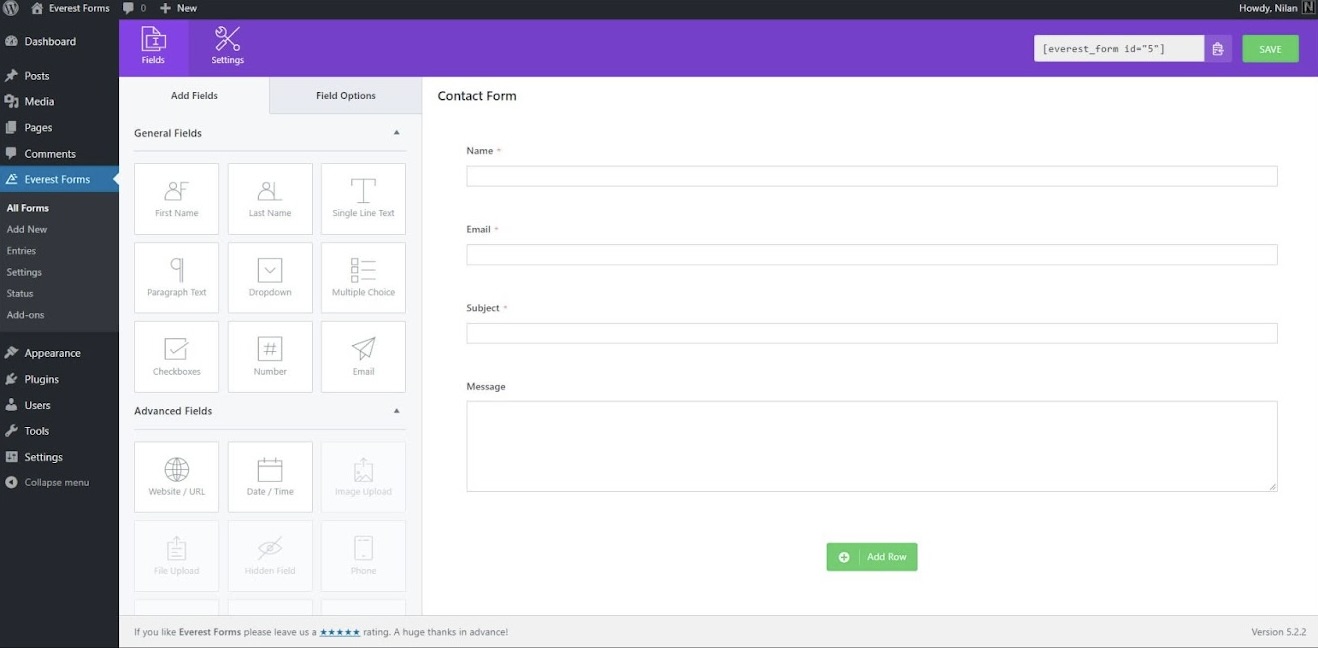Open the Settings panel in the form builder
The width and height of the screenshot is (1318, 648).
point(226,45)
